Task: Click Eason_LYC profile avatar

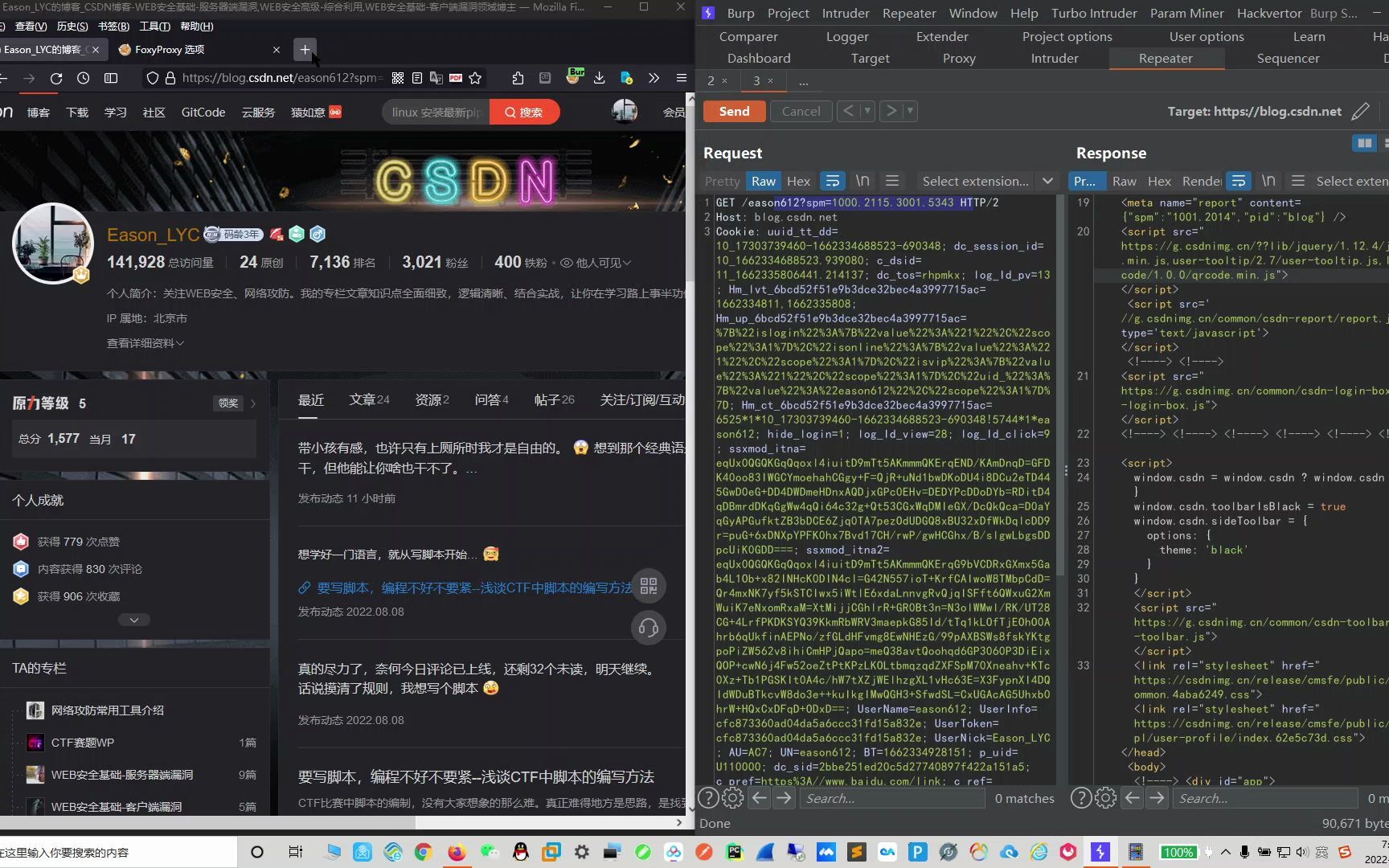Action: coord(53,244)
